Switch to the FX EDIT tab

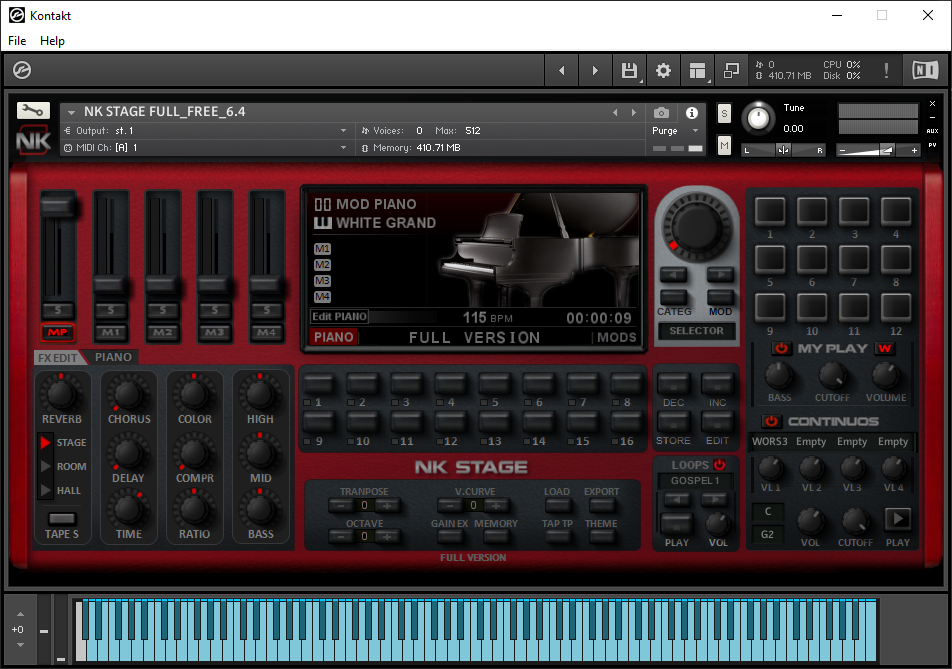pos(58,358)
